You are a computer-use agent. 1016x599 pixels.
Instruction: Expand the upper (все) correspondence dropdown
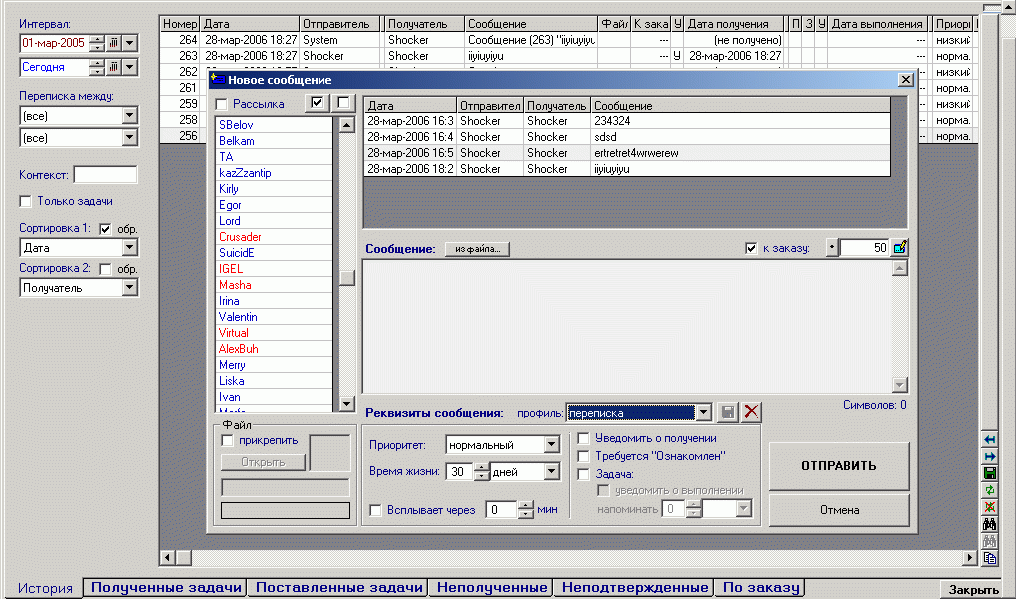pos(130,116)
